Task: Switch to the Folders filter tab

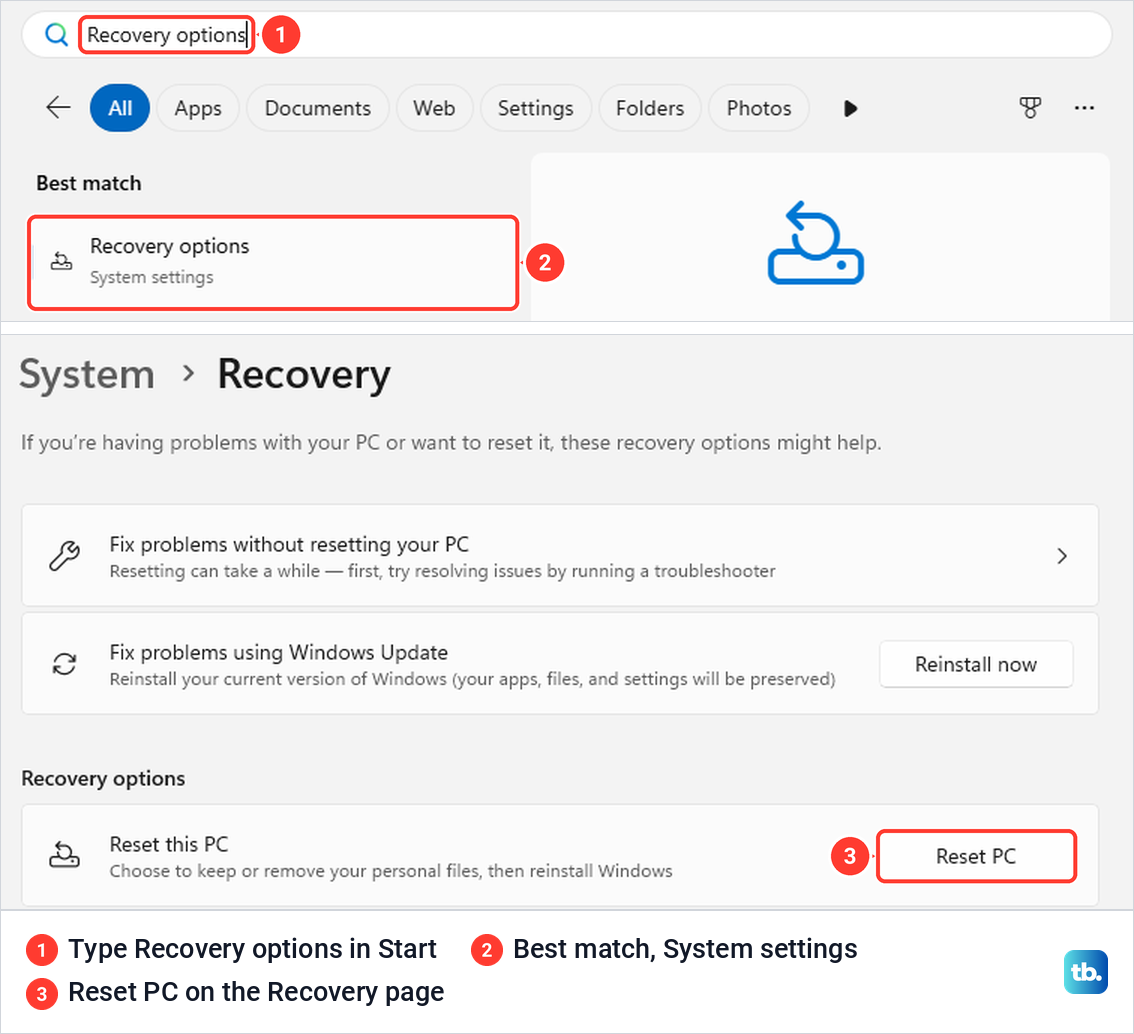Action: pos(649,108)
